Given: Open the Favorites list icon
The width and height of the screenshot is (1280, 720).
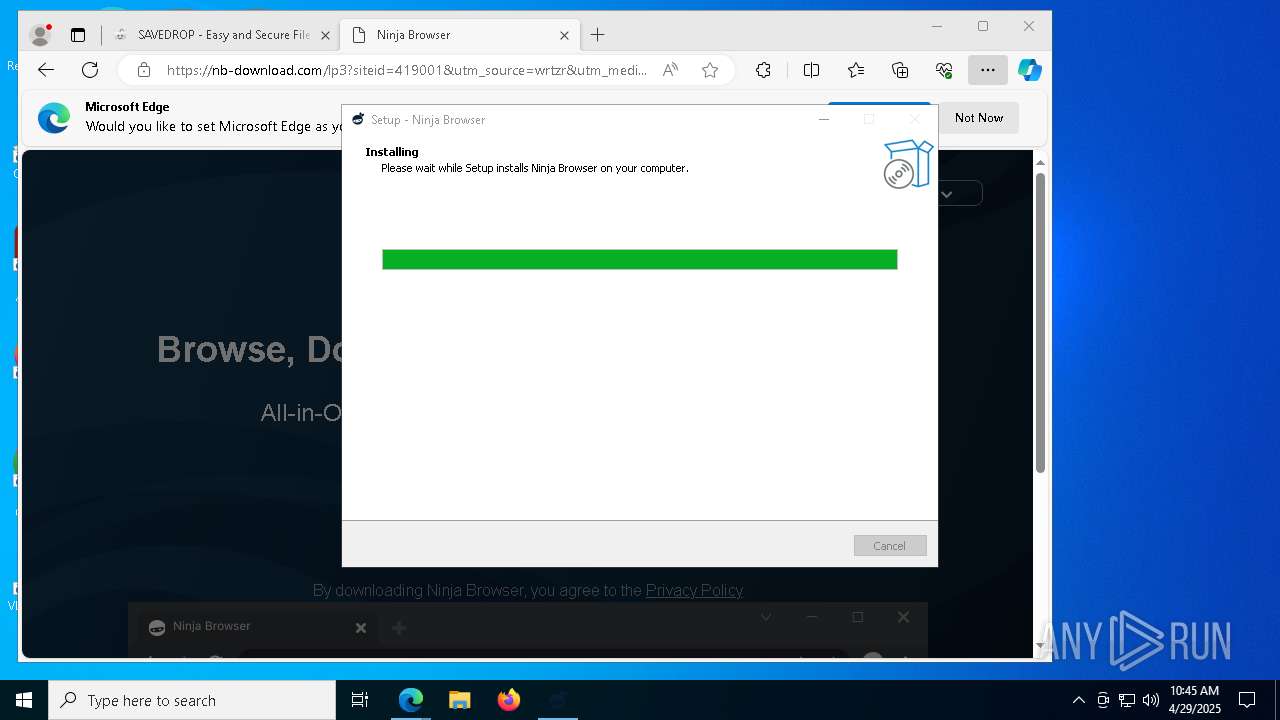Looking at the screenshot, I should 856,70.
